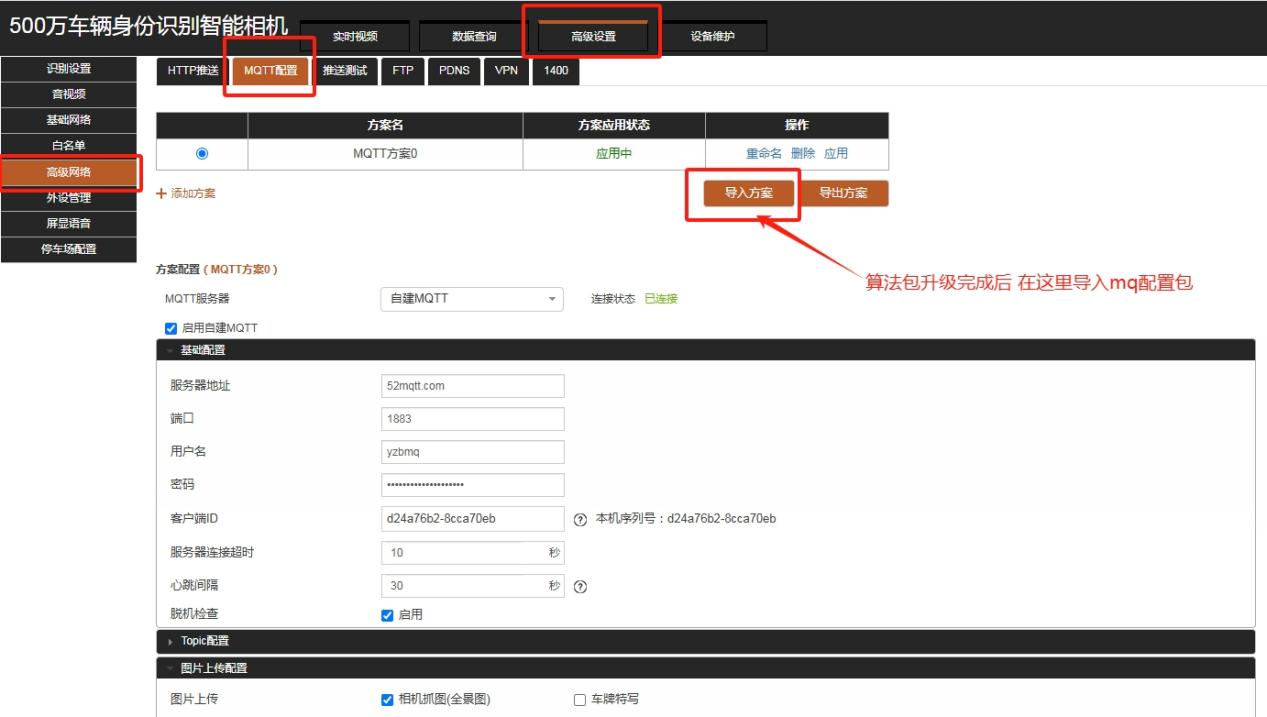The width and height of the screenshot is (1267, 717).
Task: Open 屏显语音 in sidebar
Action: [68, 223]
